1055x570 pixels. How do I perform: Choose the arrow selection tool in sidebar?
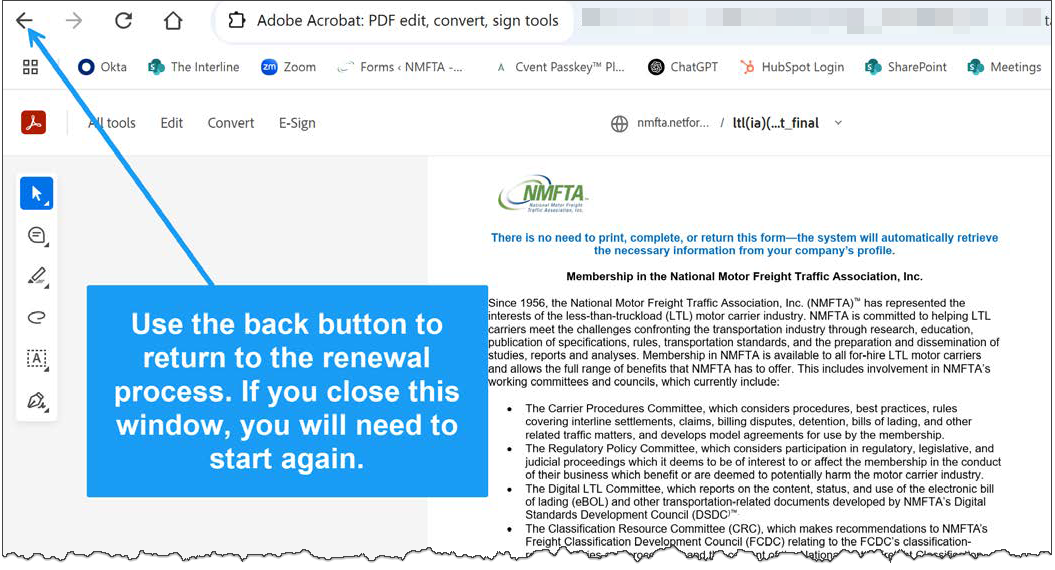point(37,194)
